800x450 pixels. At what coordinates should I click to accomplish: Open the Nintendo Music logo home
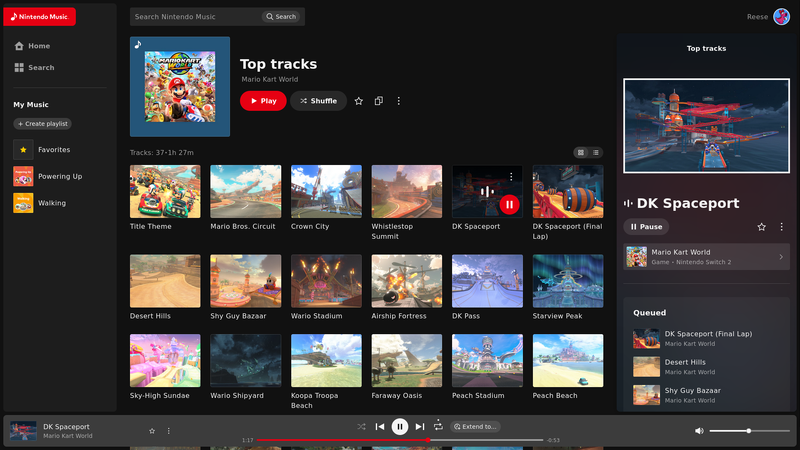40,17
